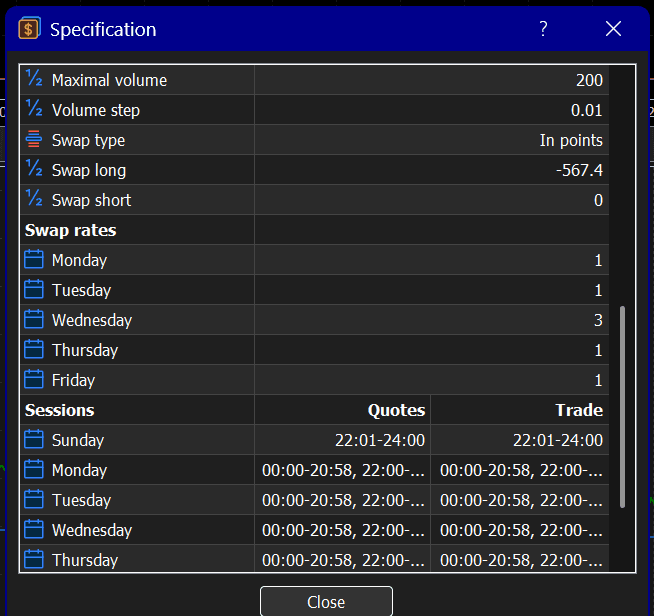Select the Thursday Trade session cell
Viewport: 654px width, 616px height.
pyautogui.click(x=520, y=560)
